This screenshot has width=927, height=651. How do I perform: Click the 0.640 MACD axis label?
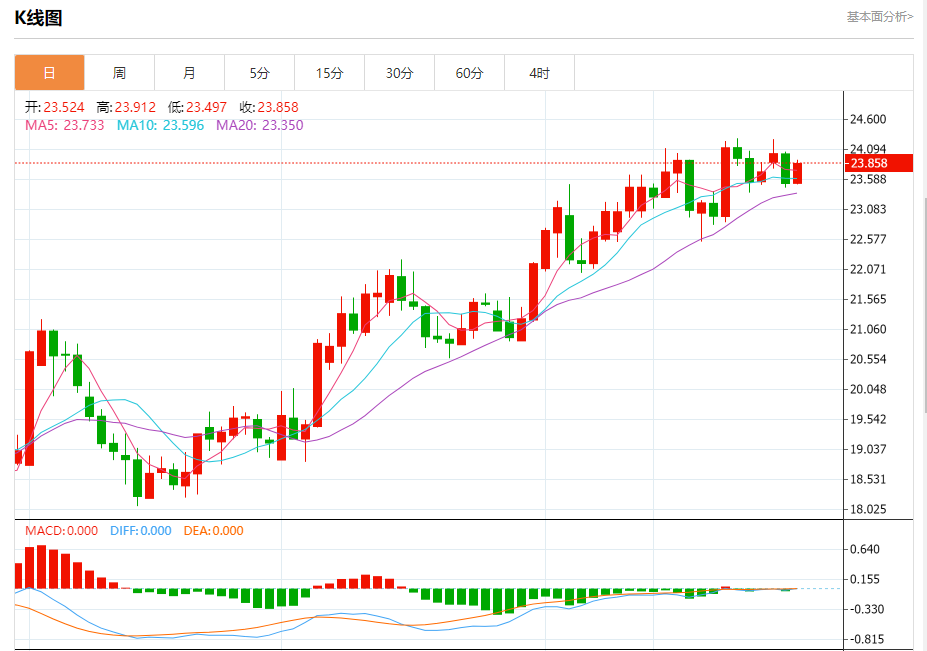(864, 549)
